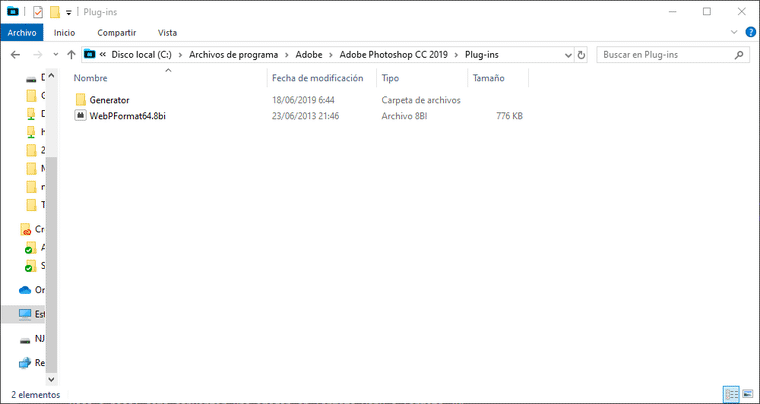Click the quick access New folder icon
This screenshot has width=760, height=404.
point(55,12)
